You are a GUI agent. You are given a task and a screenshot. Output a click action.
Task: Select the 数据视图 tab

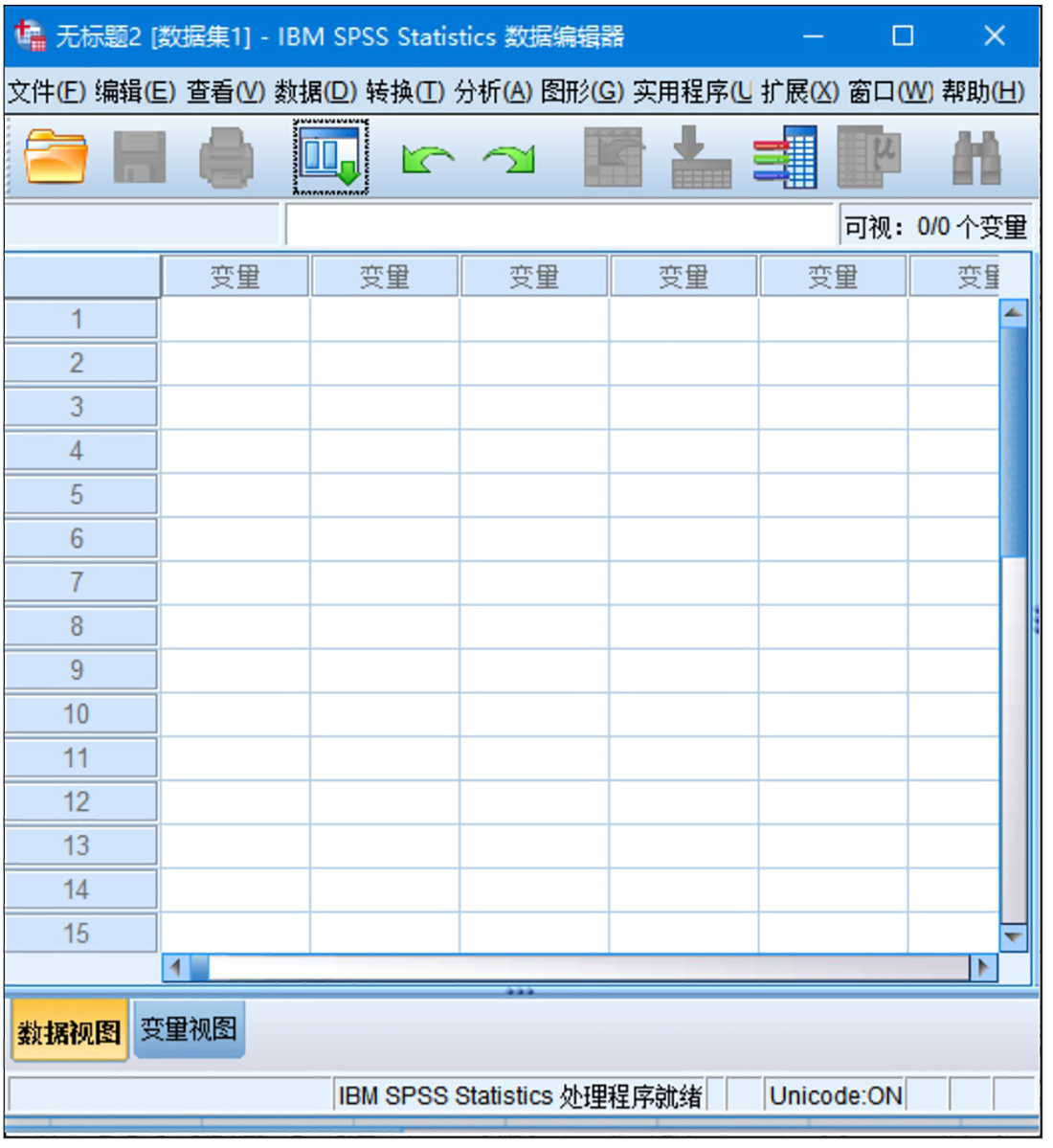(x=69, y=1032)
